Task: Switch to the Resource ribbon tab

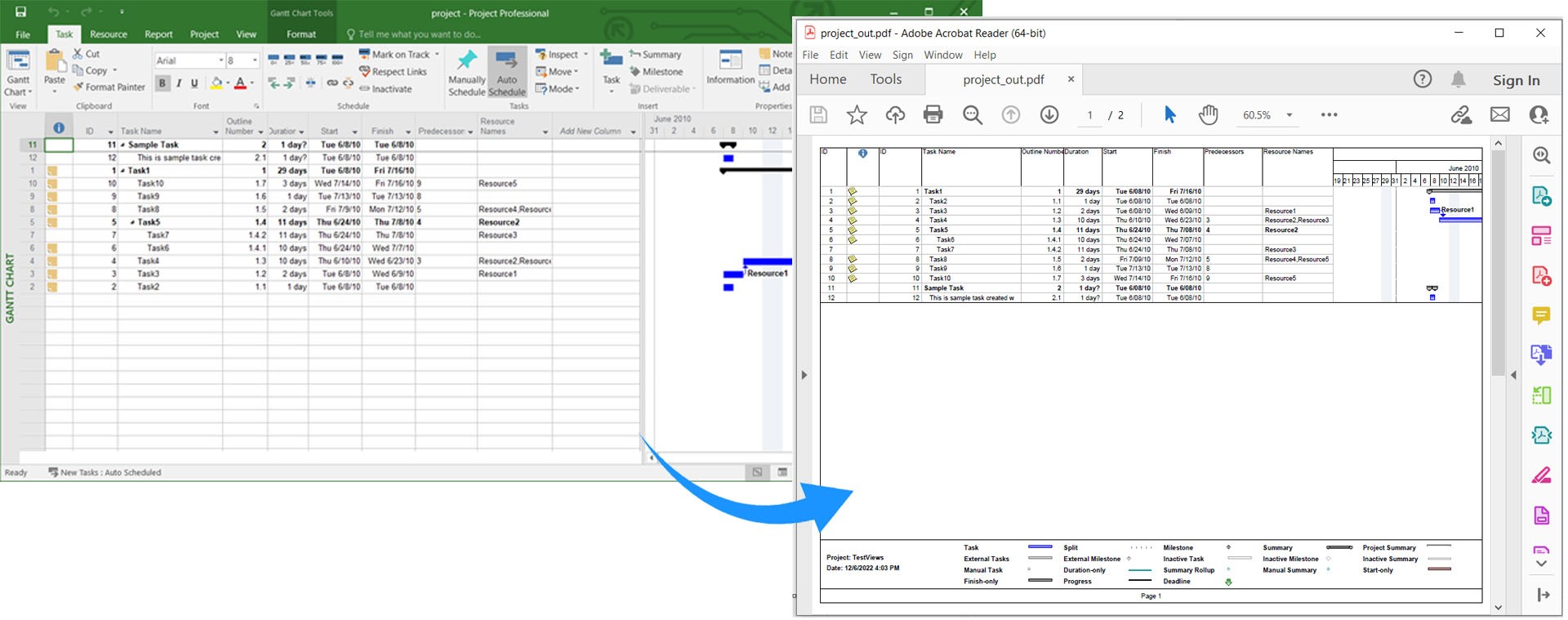Action: point(109,34)
